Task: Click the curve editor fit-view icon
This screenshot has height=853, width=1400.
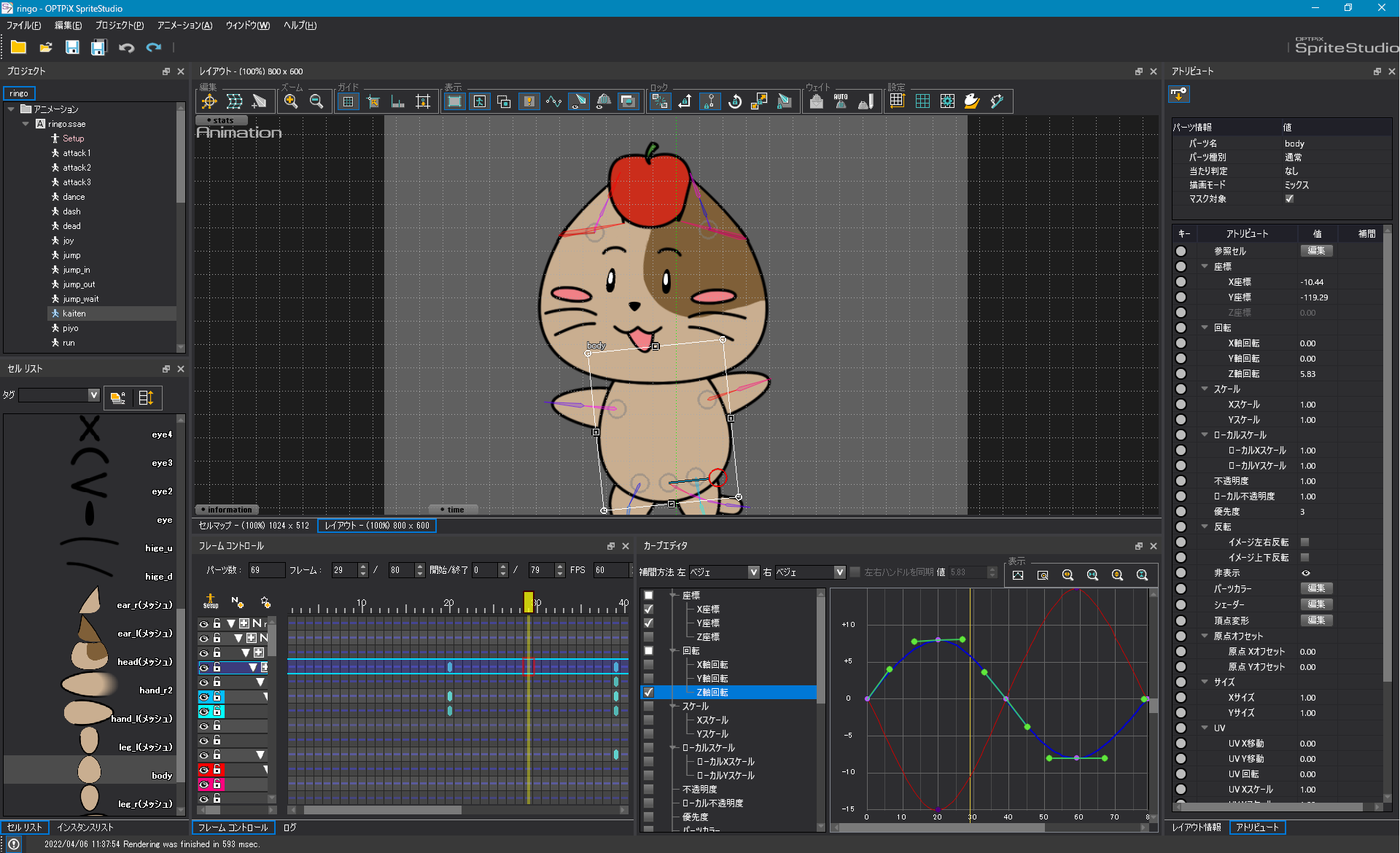Action: (x=1018, y=575)
